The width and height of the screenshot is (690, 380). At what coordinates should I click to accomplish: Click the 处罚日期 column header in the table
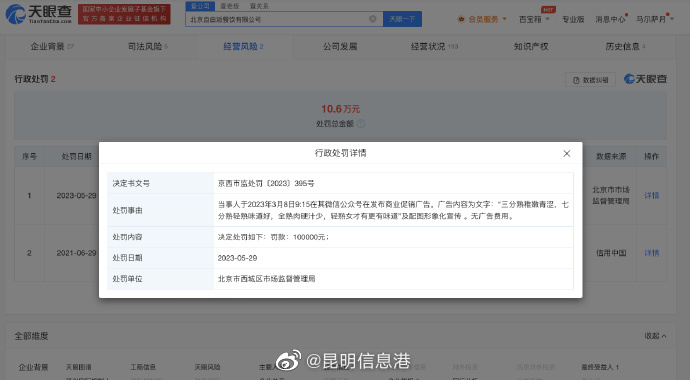(77, 156)
